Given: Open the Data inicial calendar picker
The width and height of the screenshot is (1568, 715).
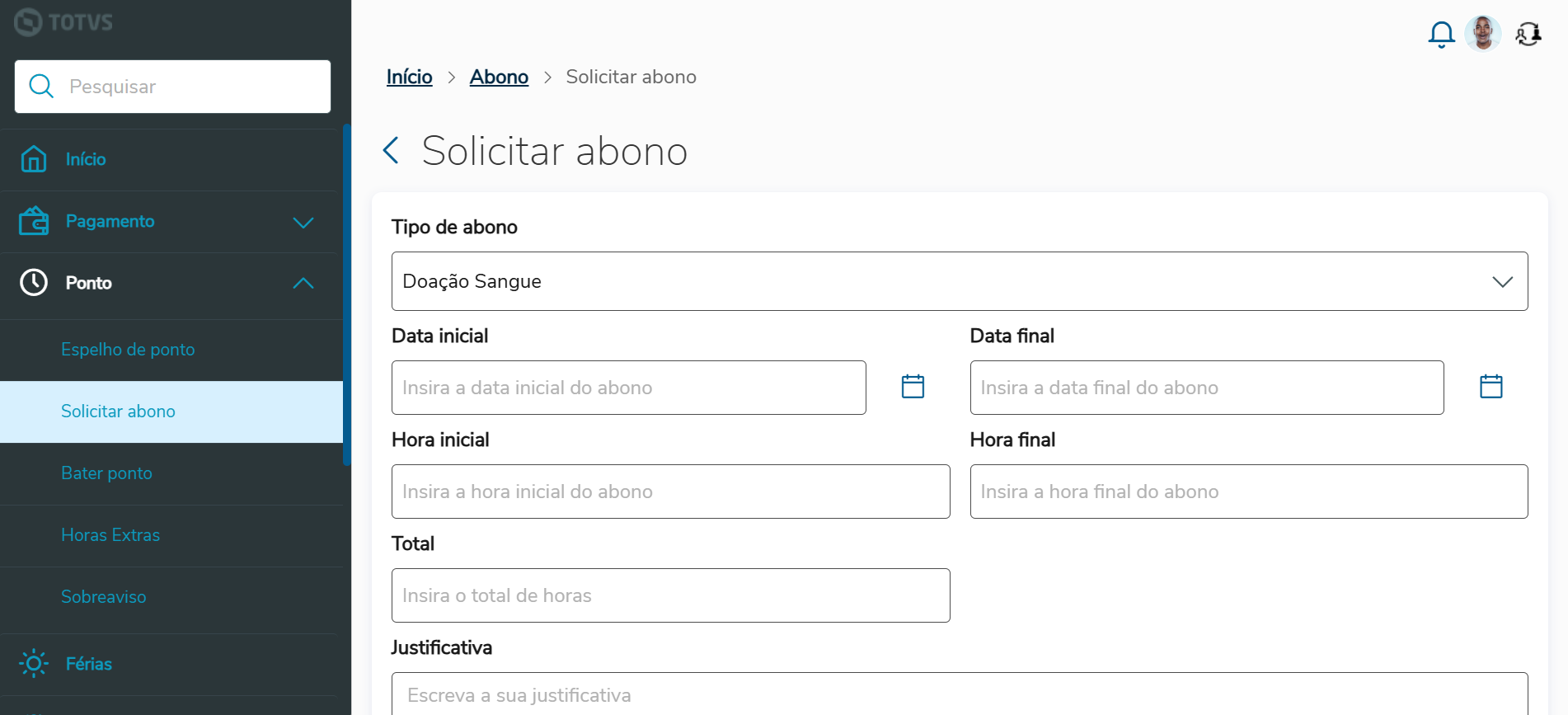Looking at the screenshot, I should click(913, 387).
